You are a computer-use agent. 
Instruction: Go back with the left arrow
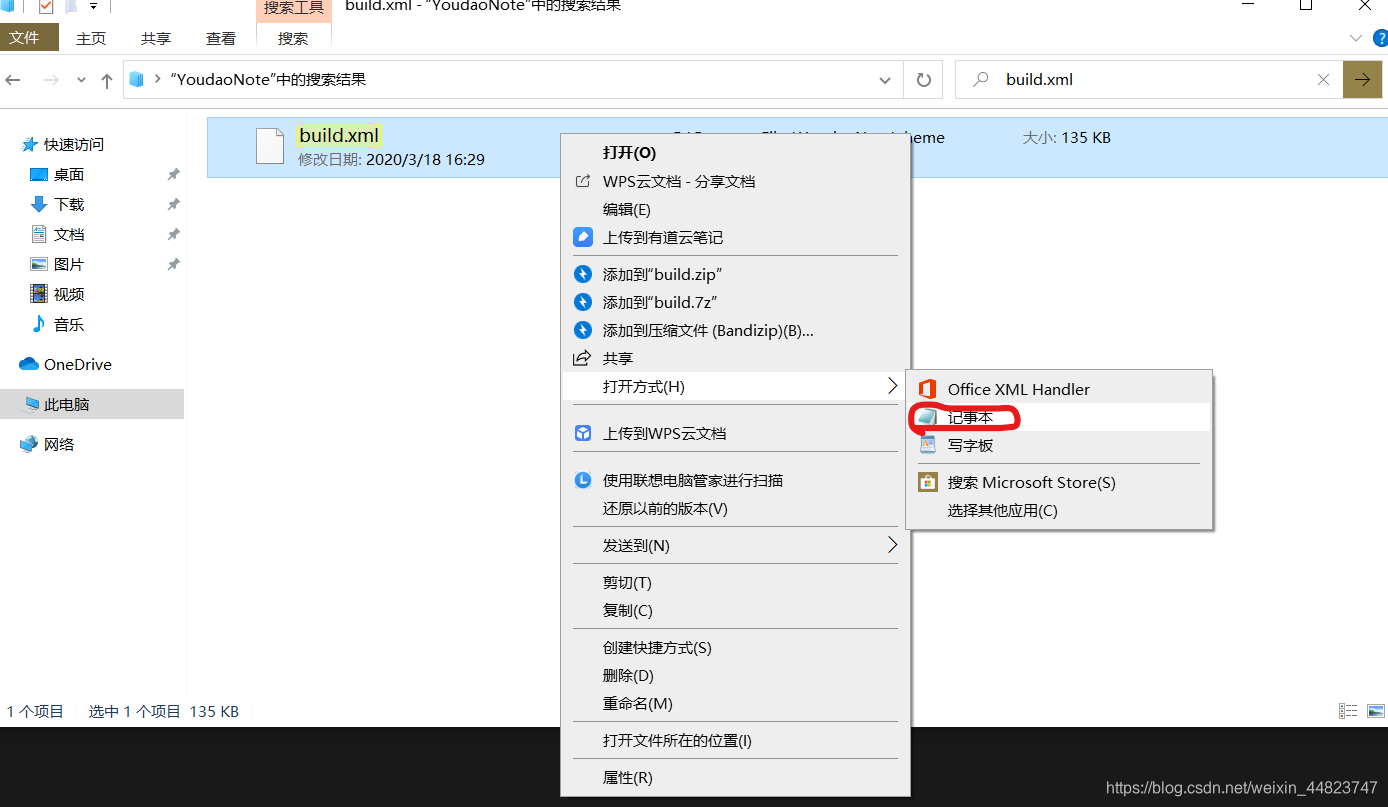click(x=14, y=80)
